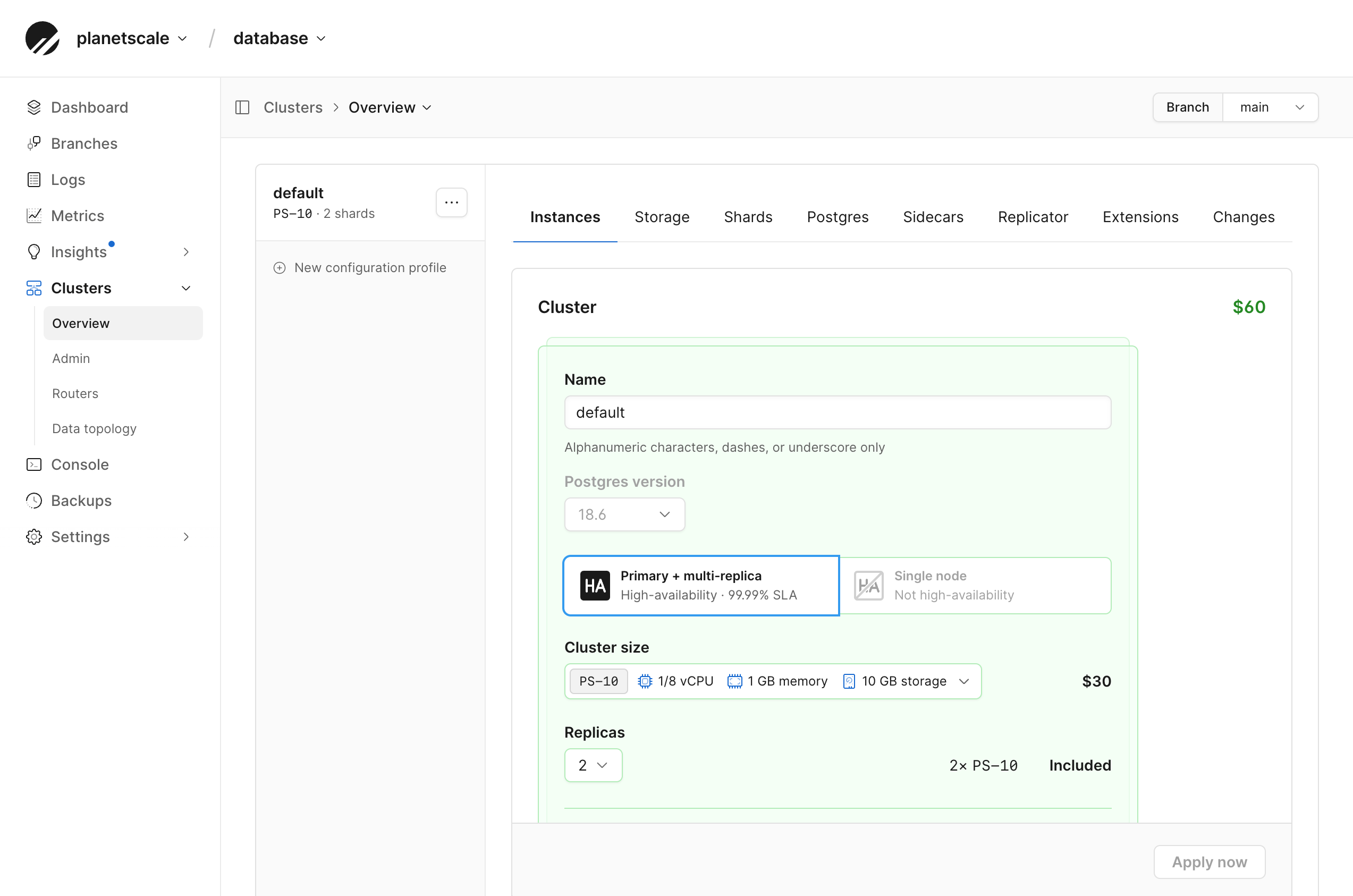
Task: Switch to the Extensions tab
Action: click(x=1140, y=217)
